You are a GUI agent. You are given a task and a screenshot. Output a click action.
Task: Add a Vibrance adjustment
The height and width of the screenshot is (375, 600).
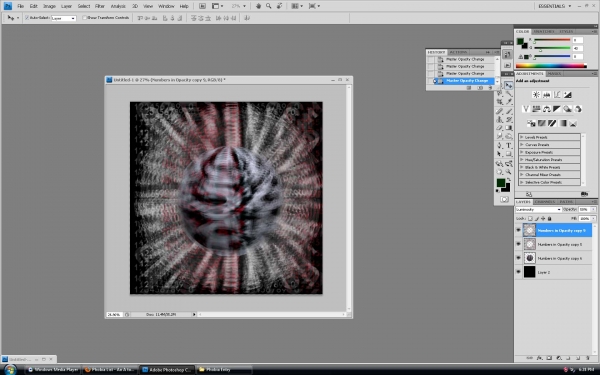click(x=526, y=109)
